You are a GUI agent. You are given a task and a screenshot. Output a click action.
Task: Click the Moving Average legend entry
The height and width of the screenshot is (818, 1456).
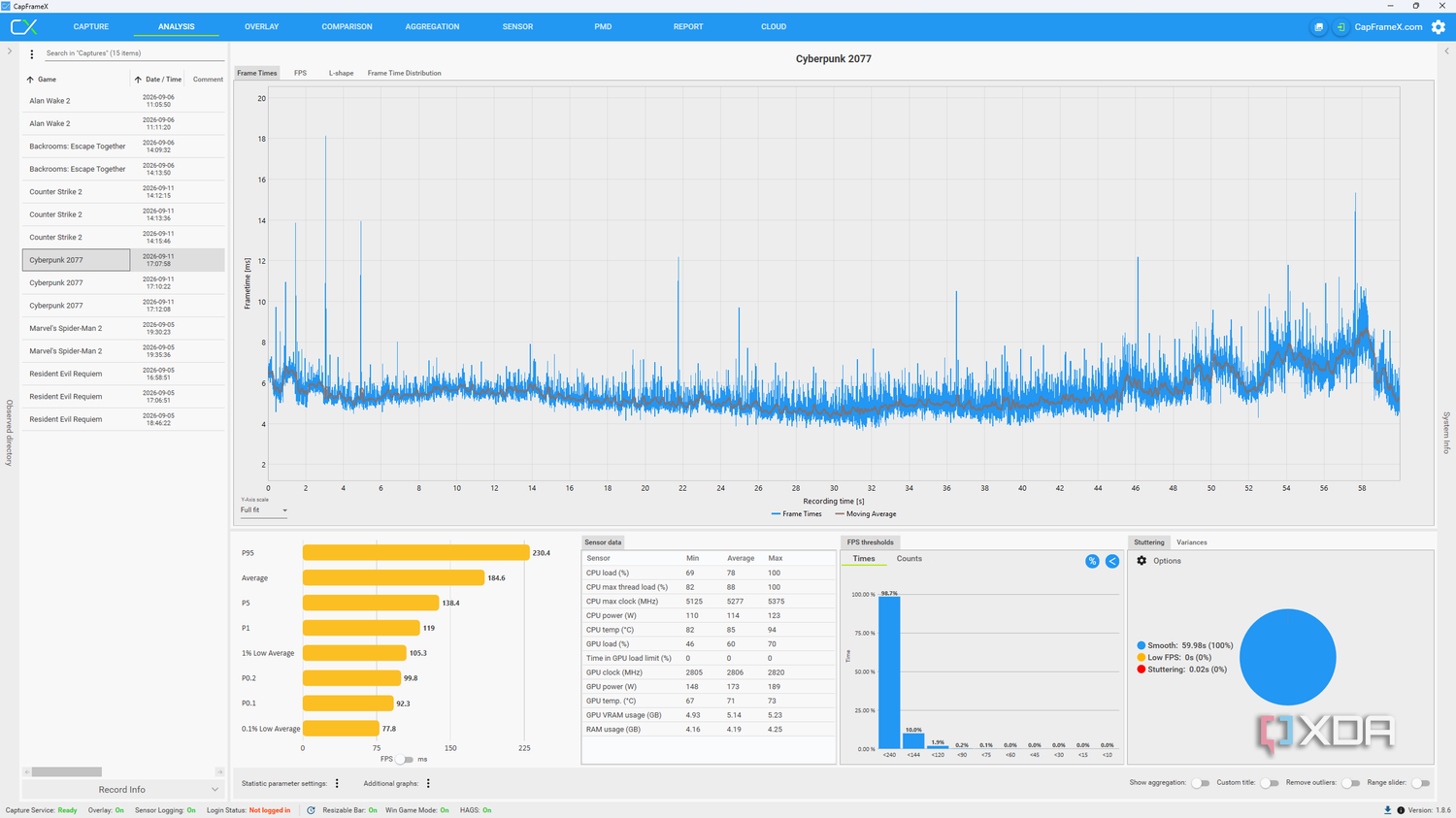(x=866, y=514)
